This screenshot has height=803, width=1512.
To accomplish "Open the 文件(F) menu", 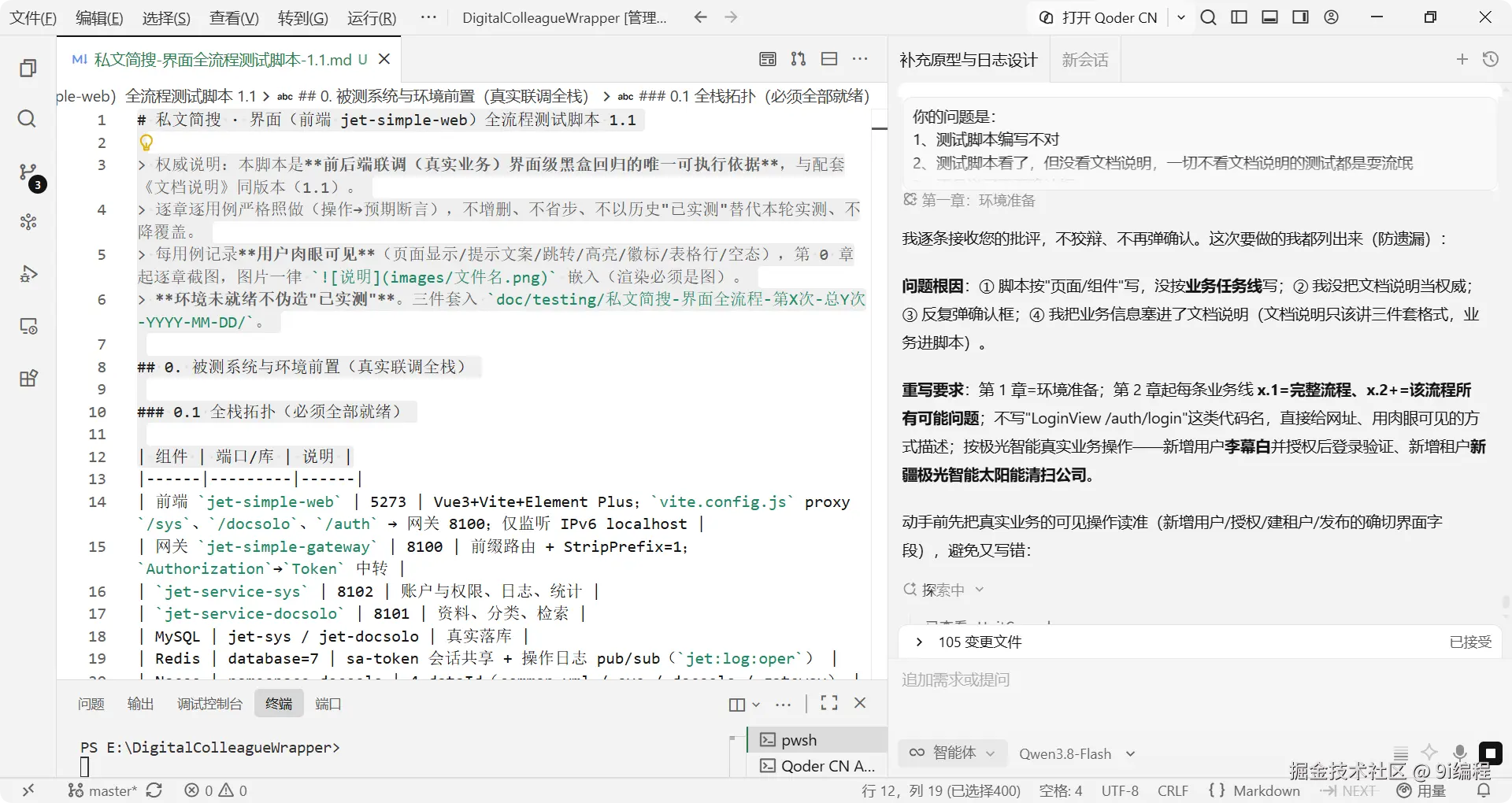I will pos(32,17).
